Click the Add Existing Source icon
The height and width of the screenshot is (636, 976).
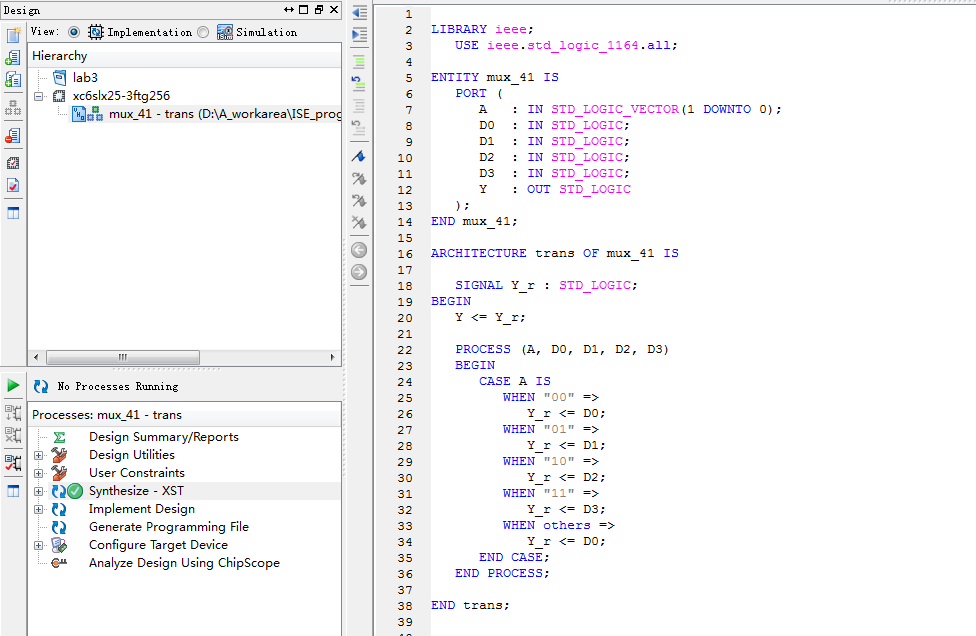[x=13, y=58]
